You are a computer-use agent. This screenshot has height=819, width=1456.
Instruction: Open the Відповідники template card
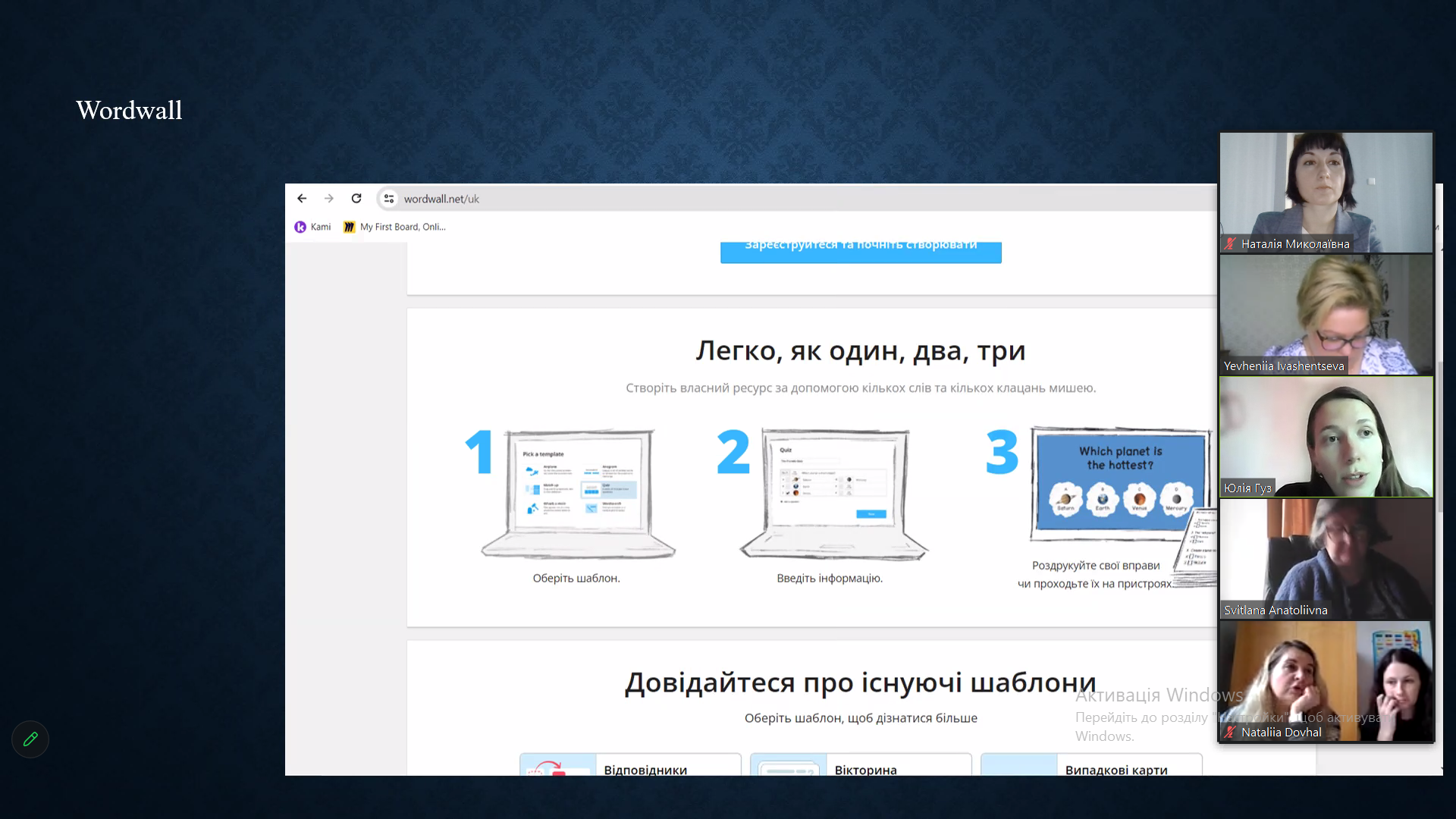point(630,764)
